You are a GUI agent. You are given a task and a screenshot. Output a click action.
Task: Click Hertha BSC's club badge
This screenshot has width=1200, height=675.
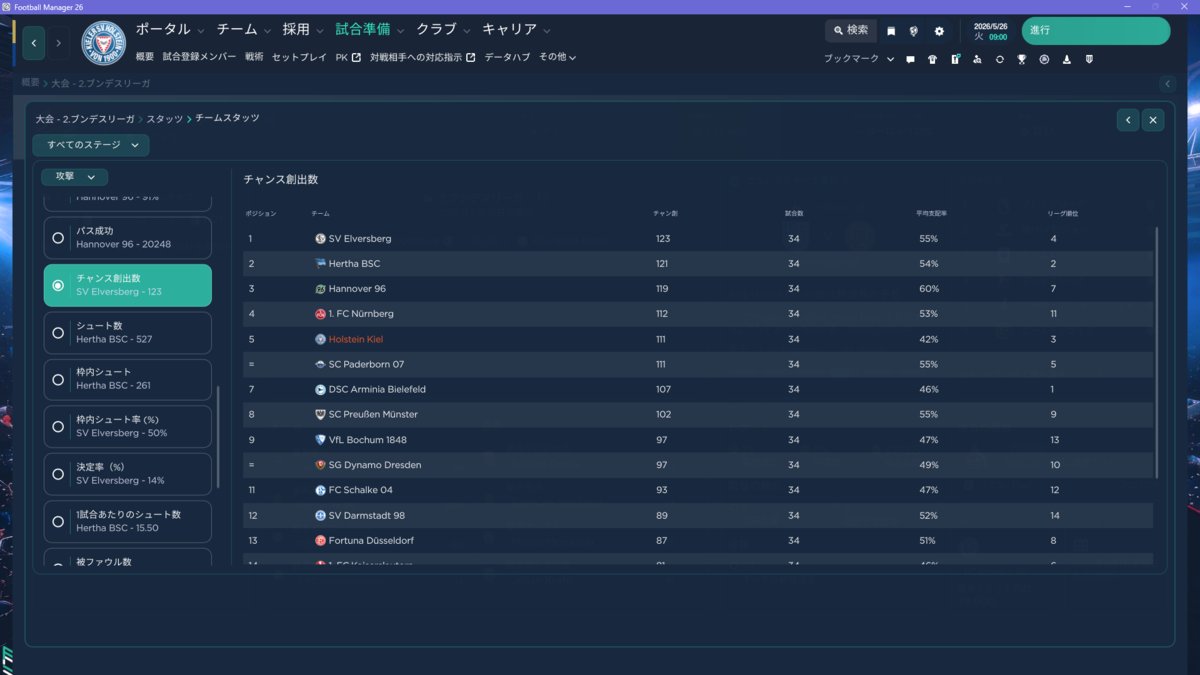click(320, 264)
